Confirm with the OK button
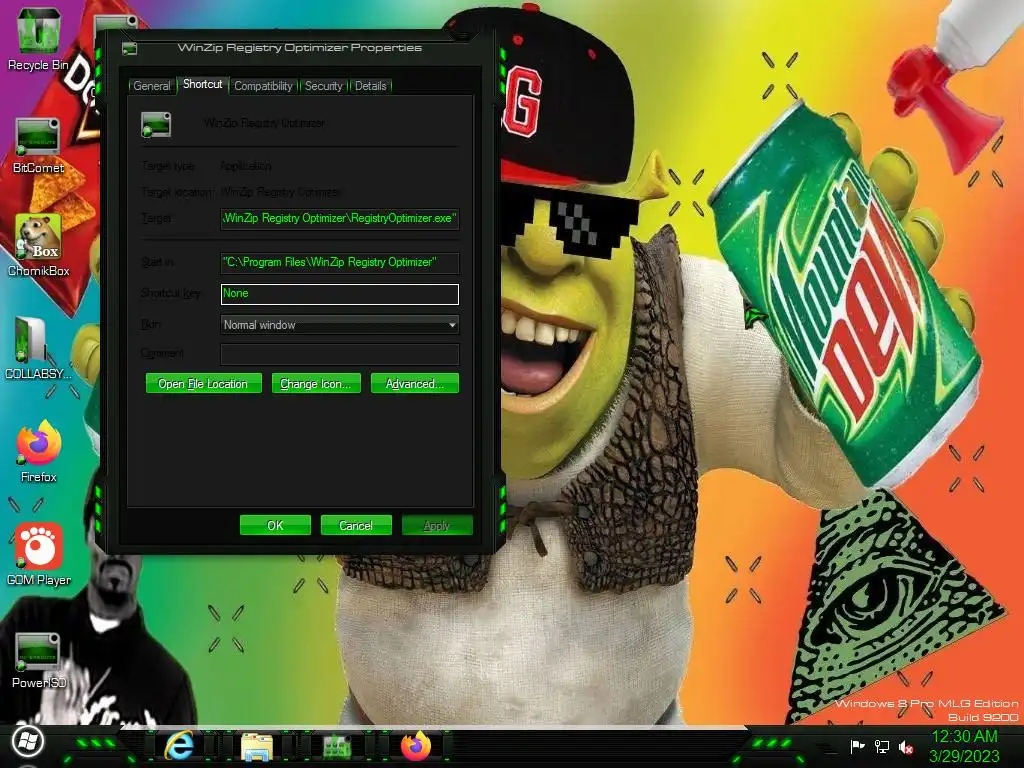 [275, 525]
